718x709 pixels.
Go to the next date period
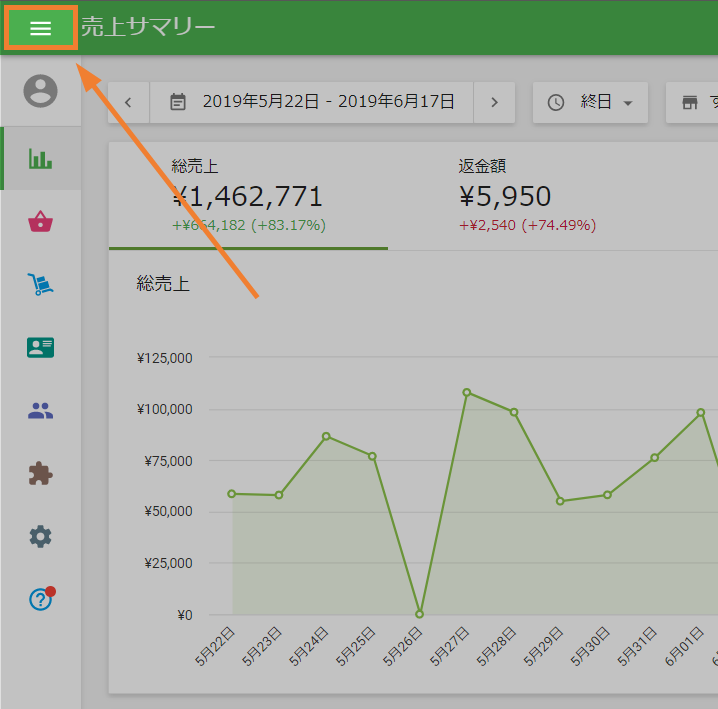click(x=494, y=102)
